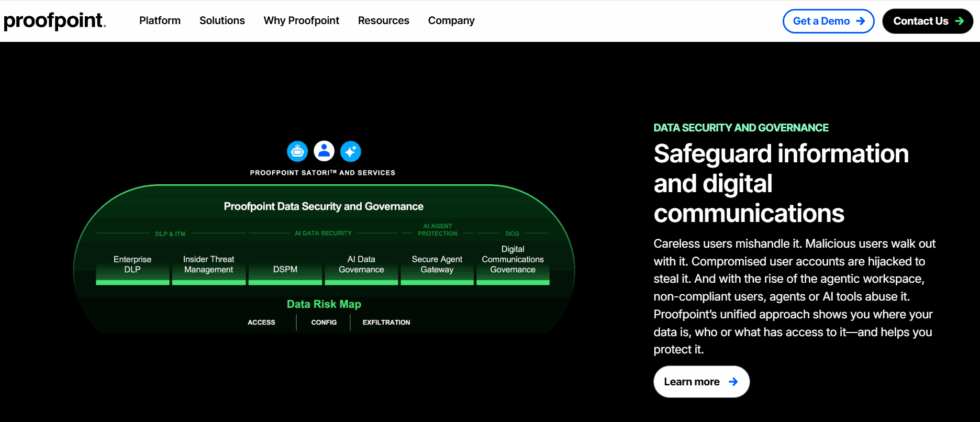980x422 pixels.
Task: Click the Contact Us button
Action: [x=928, y=21]
